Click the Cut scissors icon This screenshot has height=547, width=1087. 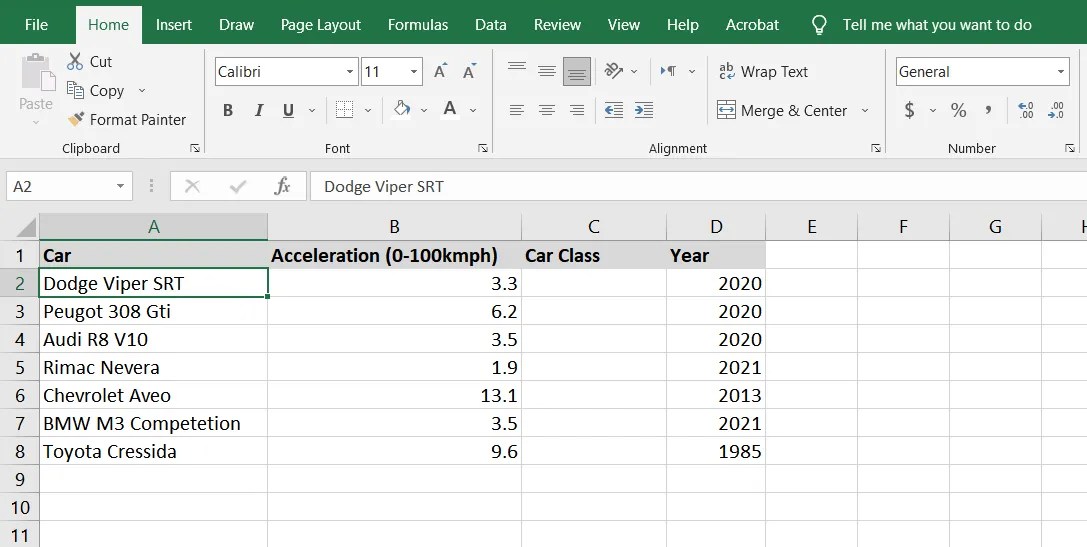[x=75, y=61]
